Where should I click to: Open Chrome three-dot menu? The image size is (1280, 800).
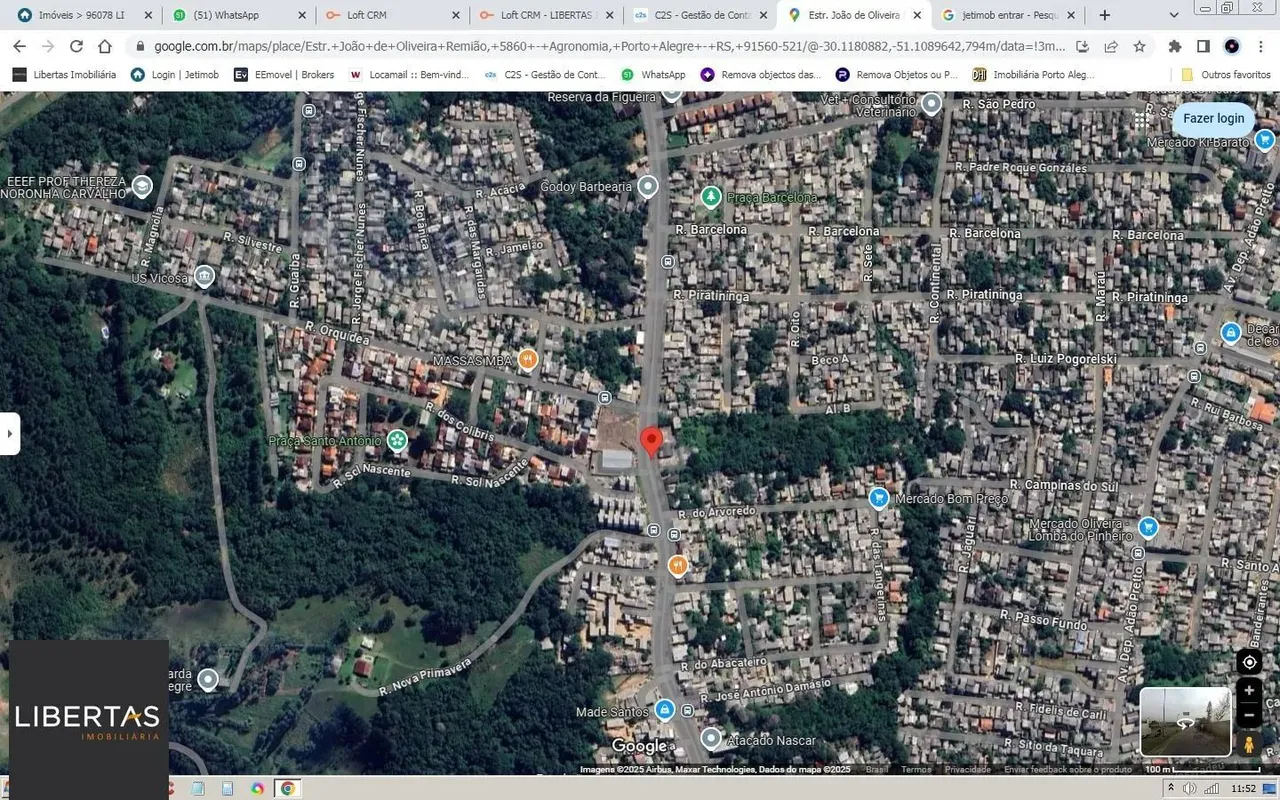1259,46
